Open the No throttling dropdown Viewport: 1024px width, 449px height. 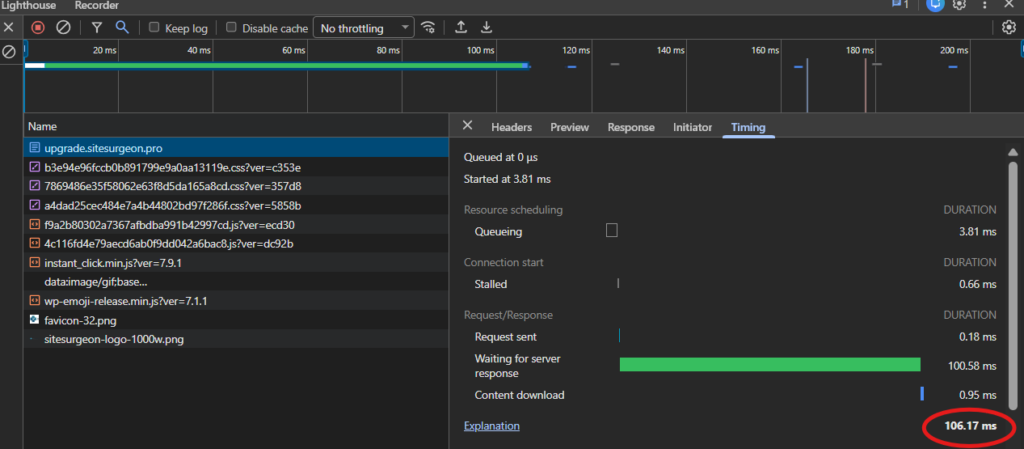click(364, 28)
